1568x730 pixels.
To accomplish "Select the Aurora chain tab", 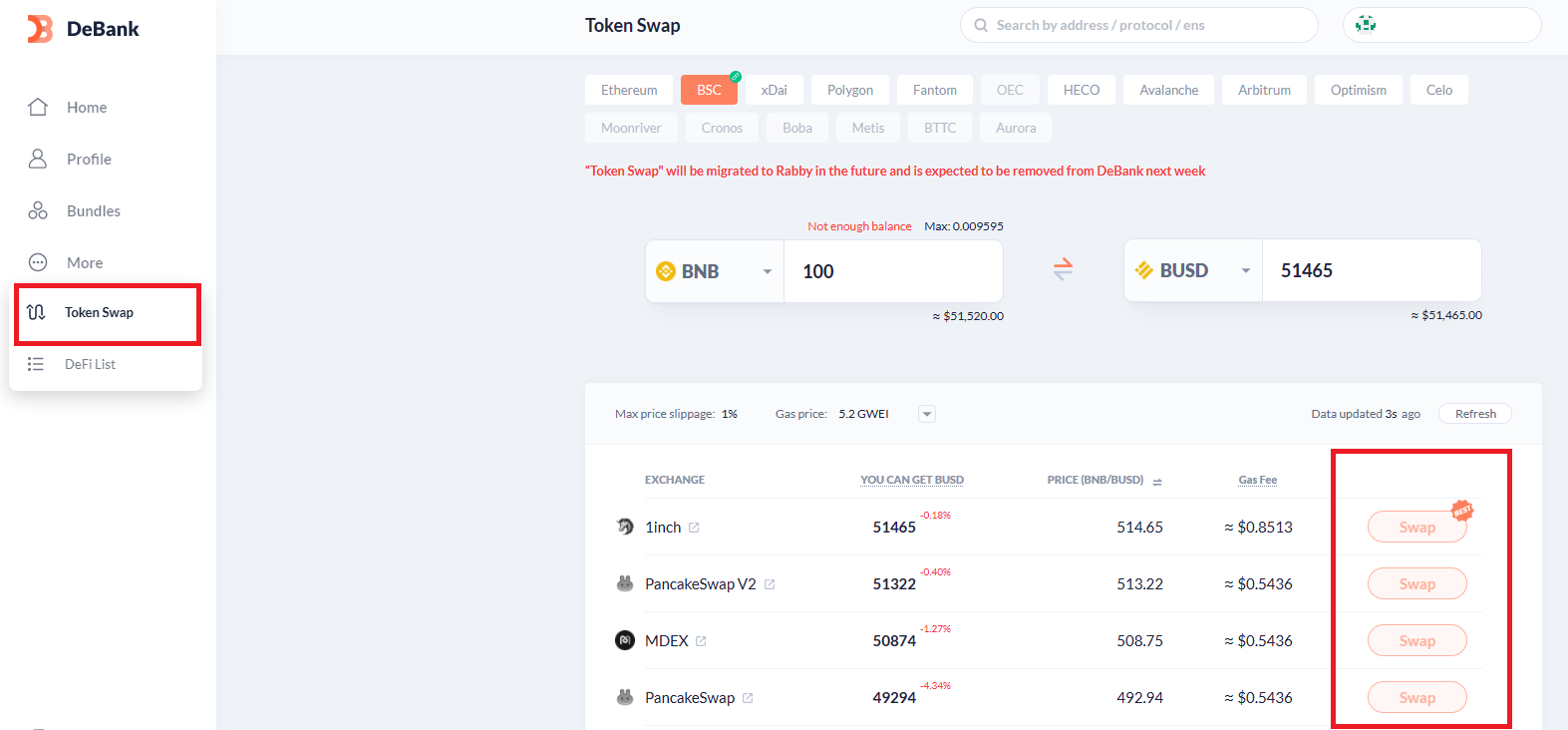I will tap(1016, 128).
